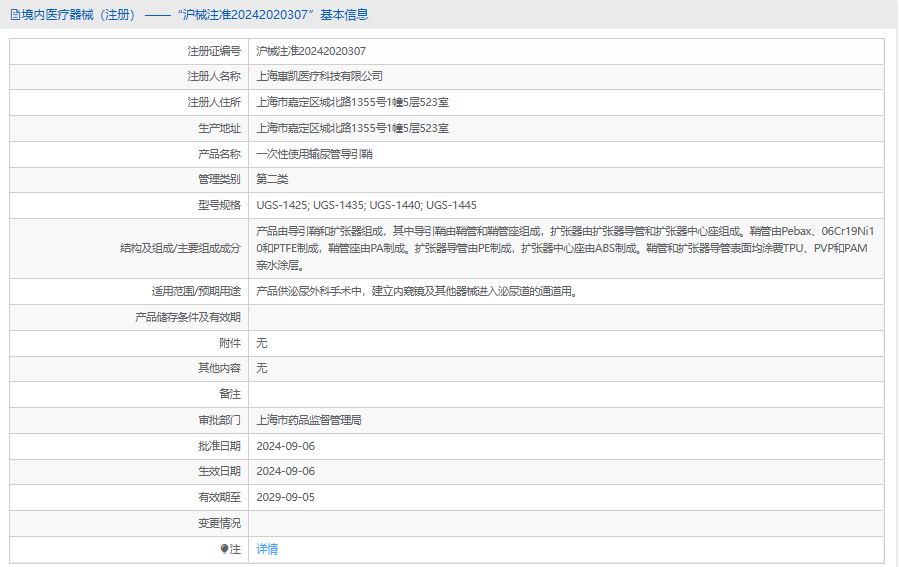
Task: Click the 注册人住所 address value
Action: (353, 102)
